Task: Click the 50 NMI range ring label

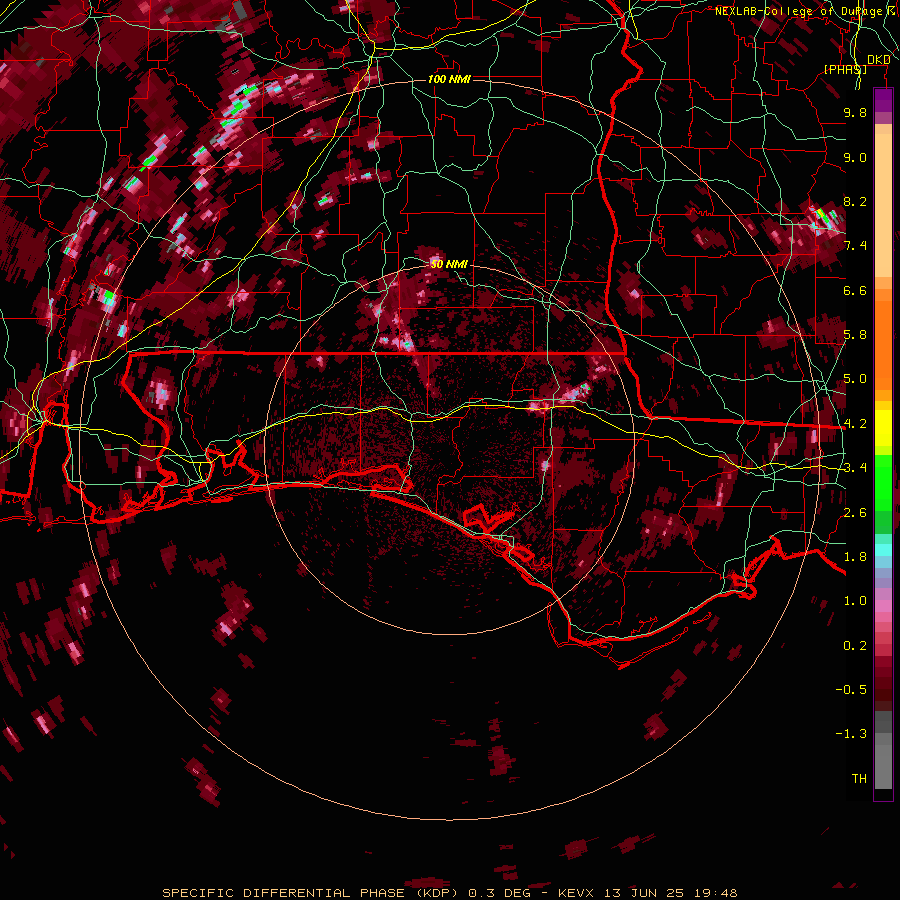Action: [x=449, y=264]
